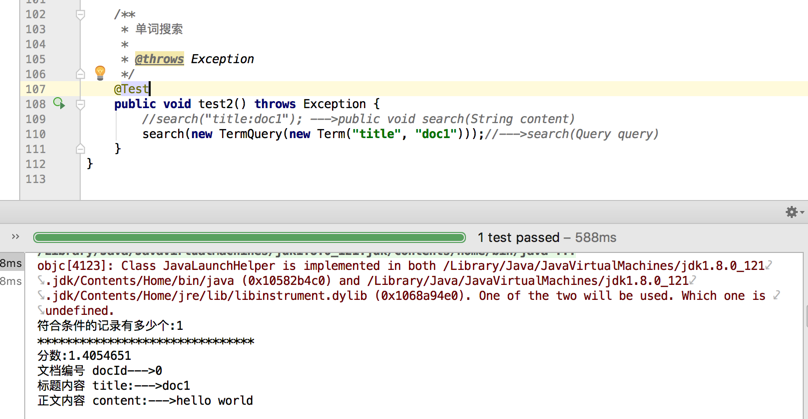808x419 pixels.
Task: Open the run panel gear settings
Action: (794, 212)
